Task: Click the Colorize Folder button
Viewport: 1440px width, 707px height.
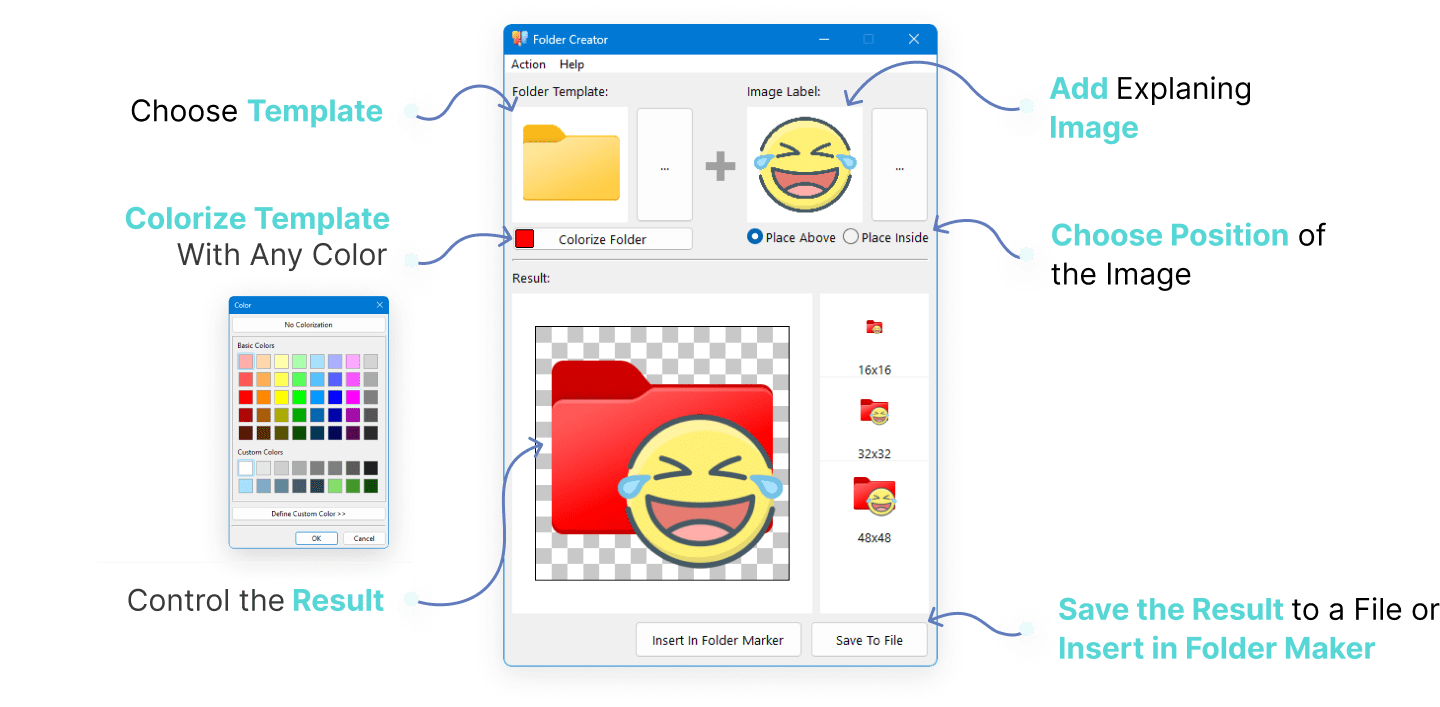Action: [609, 238]
